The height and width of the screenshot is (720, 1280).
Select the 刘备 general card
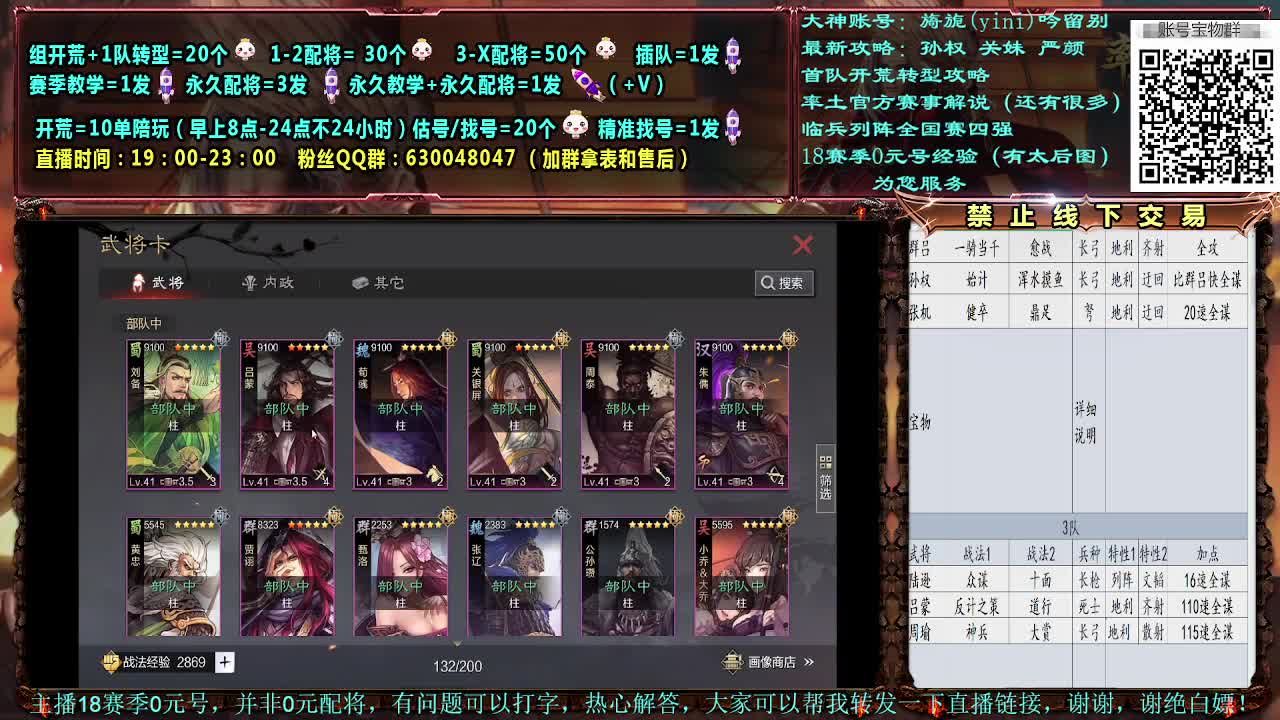[173, 415]
